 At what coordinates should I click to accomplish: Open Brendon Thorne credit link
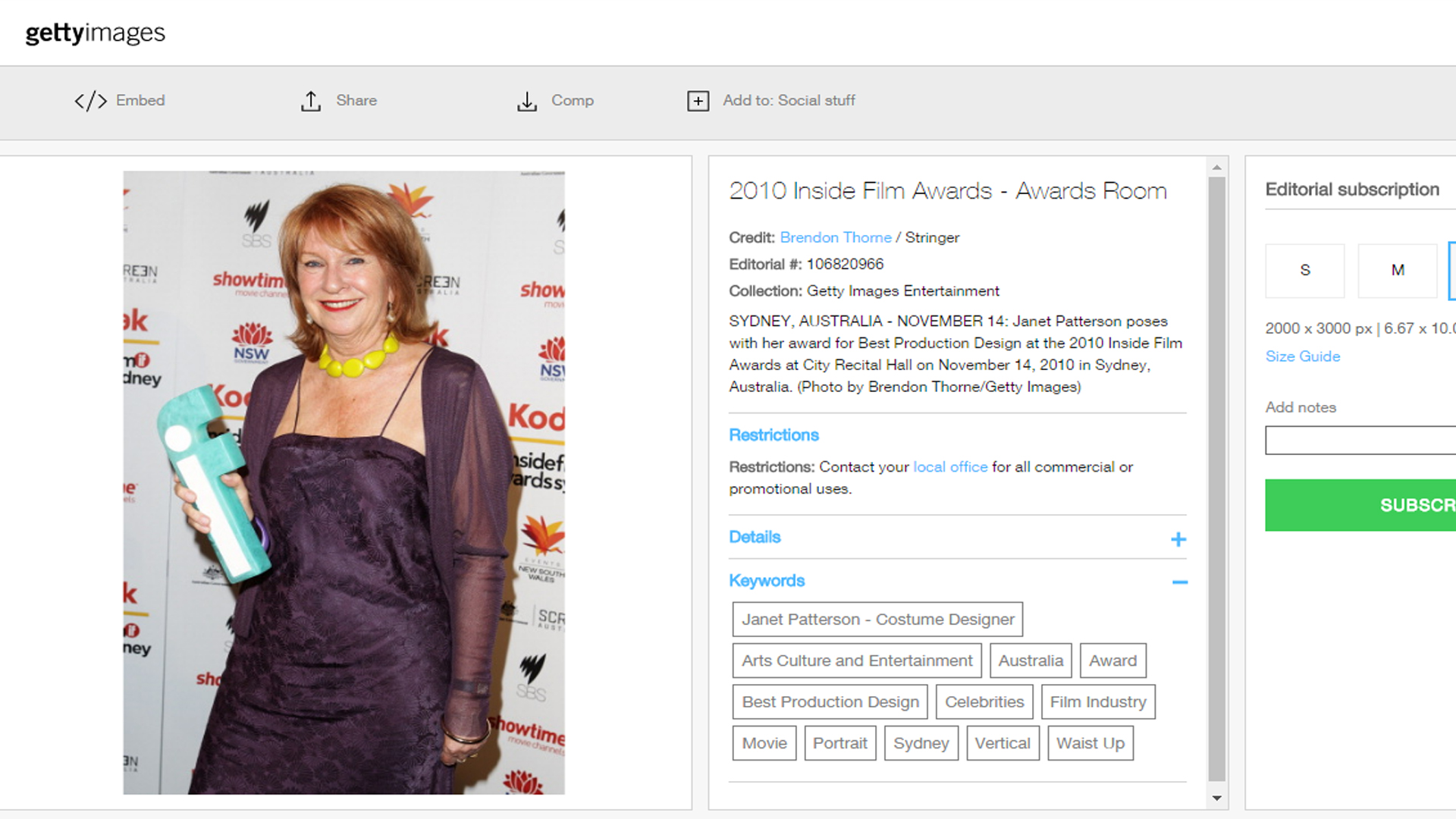tap(835, 237)
